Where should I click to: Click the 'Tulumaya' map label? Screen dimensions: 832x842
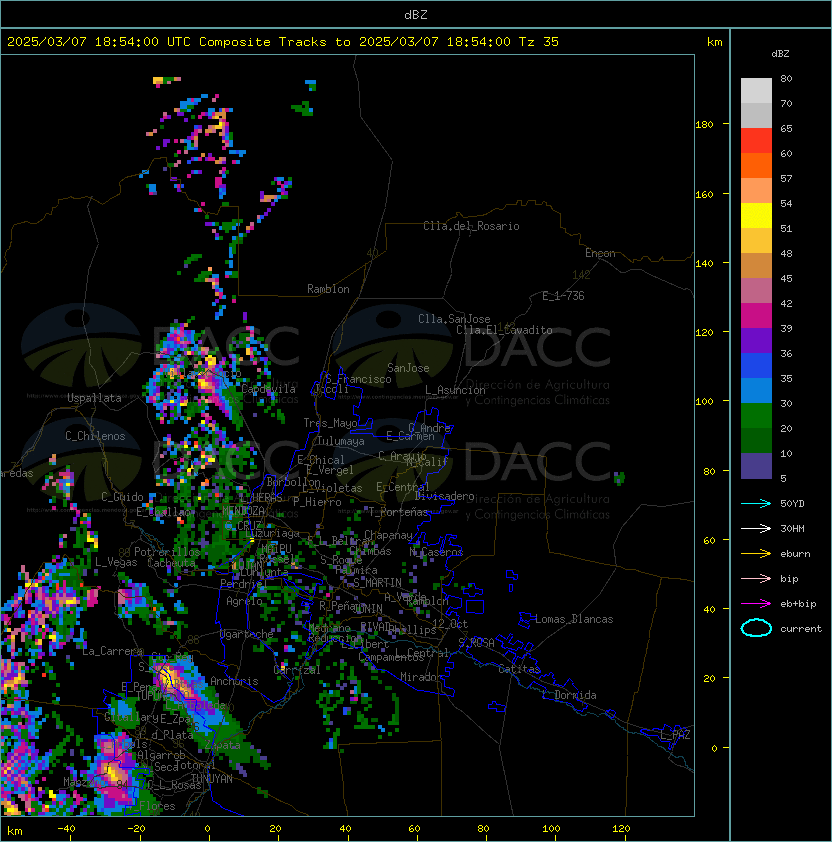pyautogui.click(x=341, y=441)
